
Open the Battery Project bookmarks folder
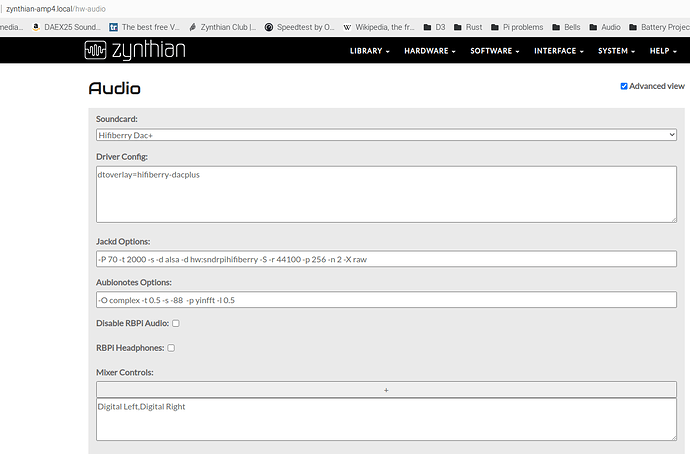[x=659, y=27]
